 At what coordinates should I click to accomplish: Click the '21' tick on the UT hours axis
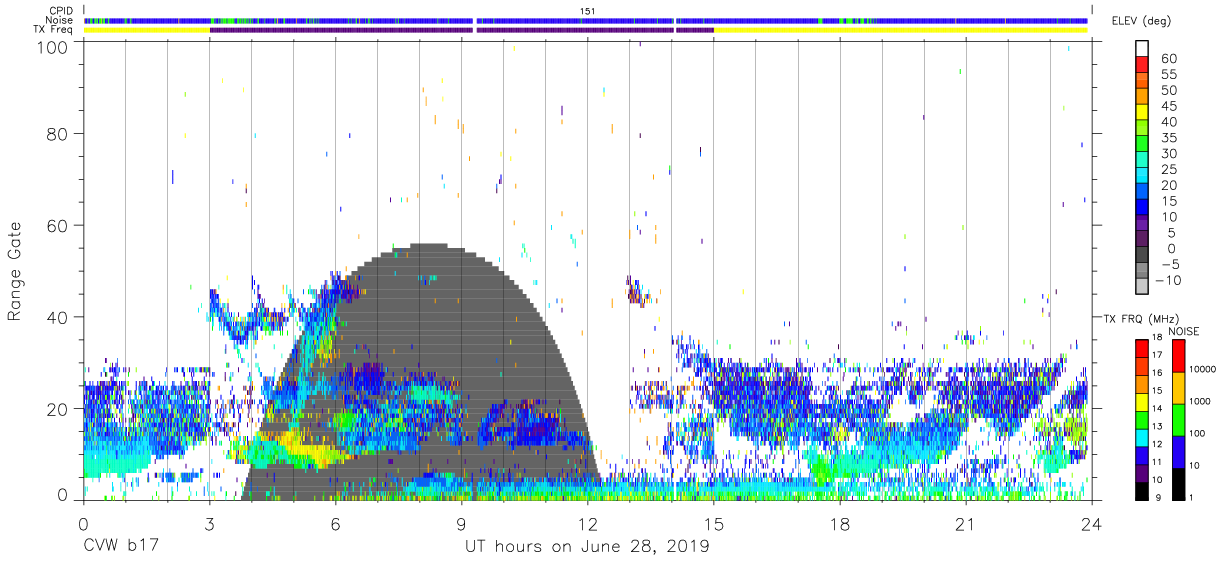966,522
